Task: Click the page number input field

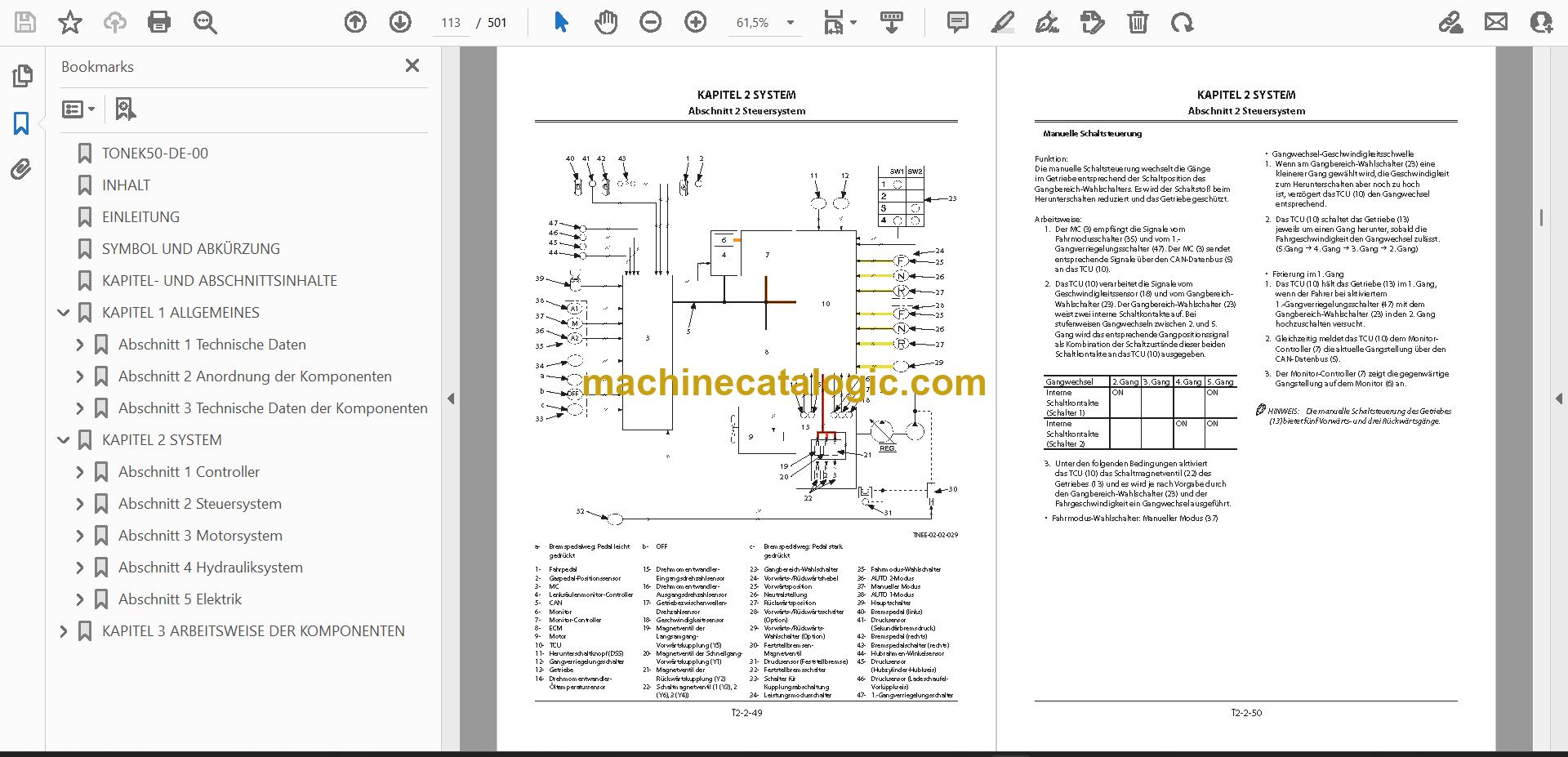Action: (x=451, y=23)
